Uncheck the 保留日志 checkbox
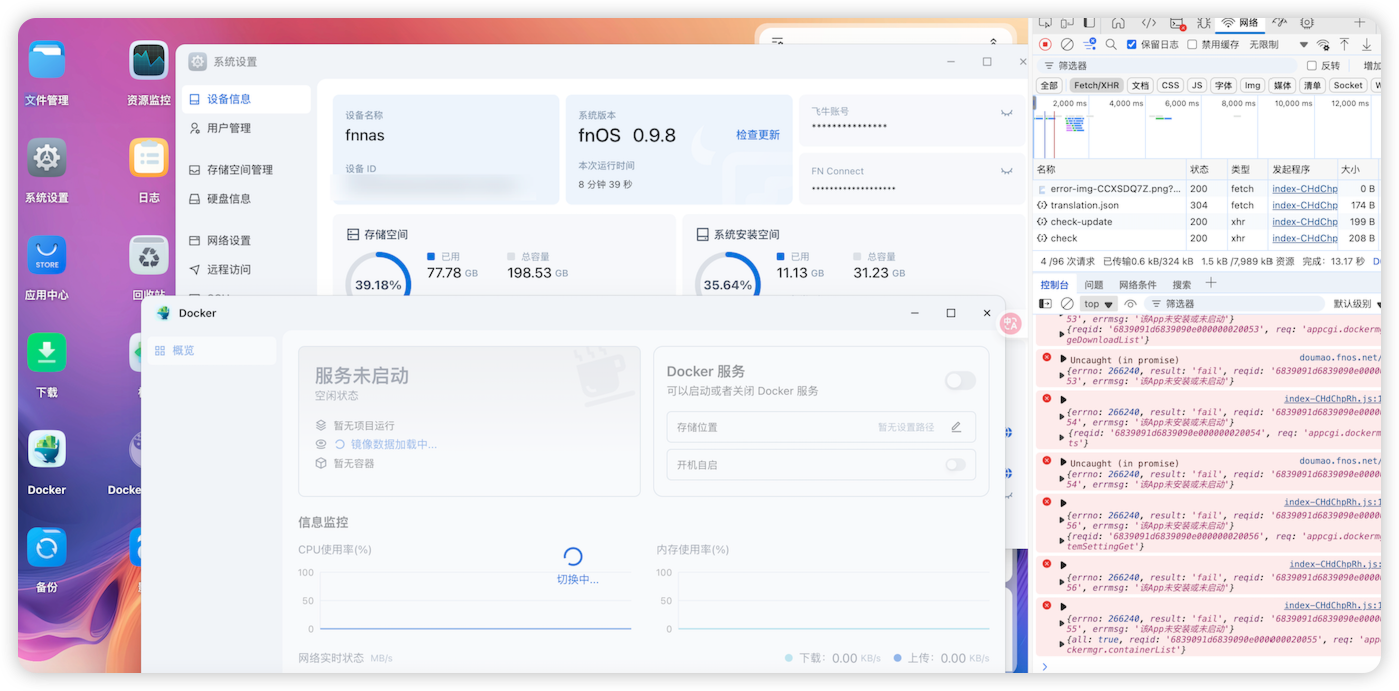Viewport: 1399px width, 691px height. [1131, 45]
